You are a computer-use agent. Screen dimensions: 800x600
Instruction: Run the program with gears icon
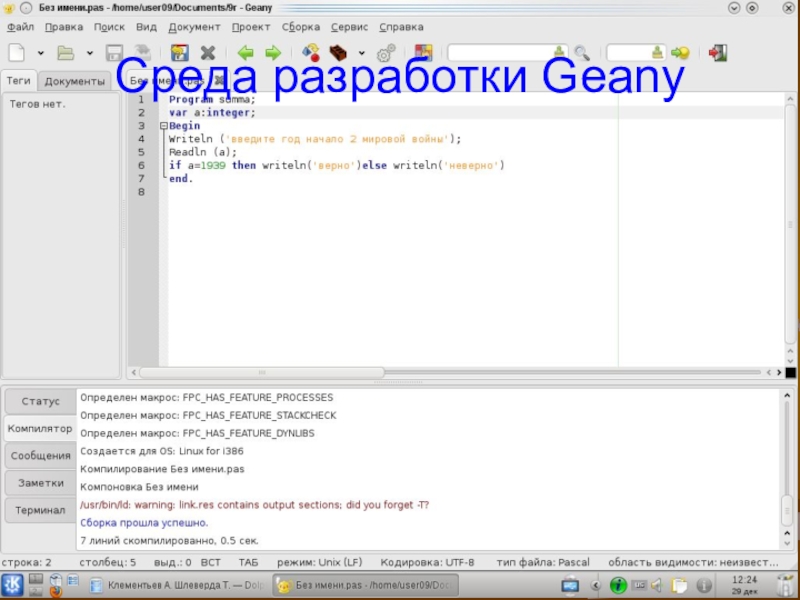pos(386,53)
